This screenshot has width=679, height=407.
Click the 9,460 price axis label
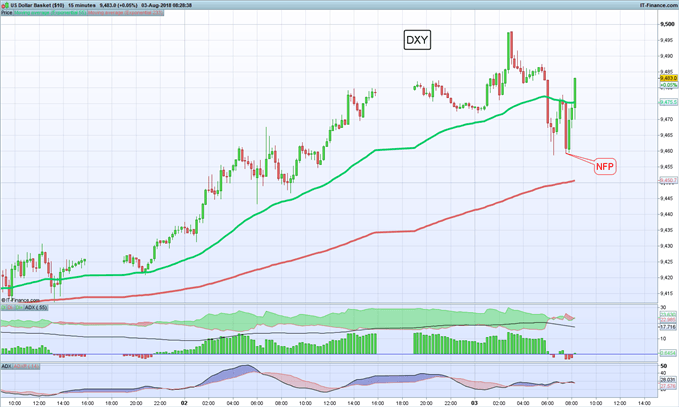(x=667, y=151)
